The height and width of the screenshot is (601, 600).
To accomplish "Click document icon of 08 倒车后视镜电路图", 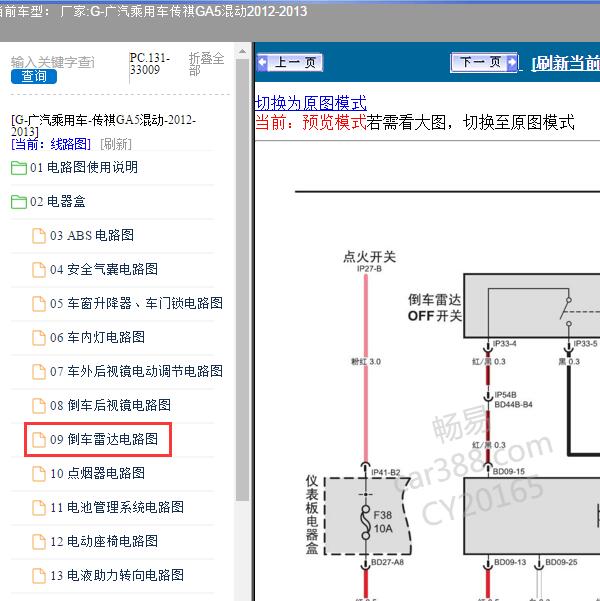I will click(x=39, y=406).
